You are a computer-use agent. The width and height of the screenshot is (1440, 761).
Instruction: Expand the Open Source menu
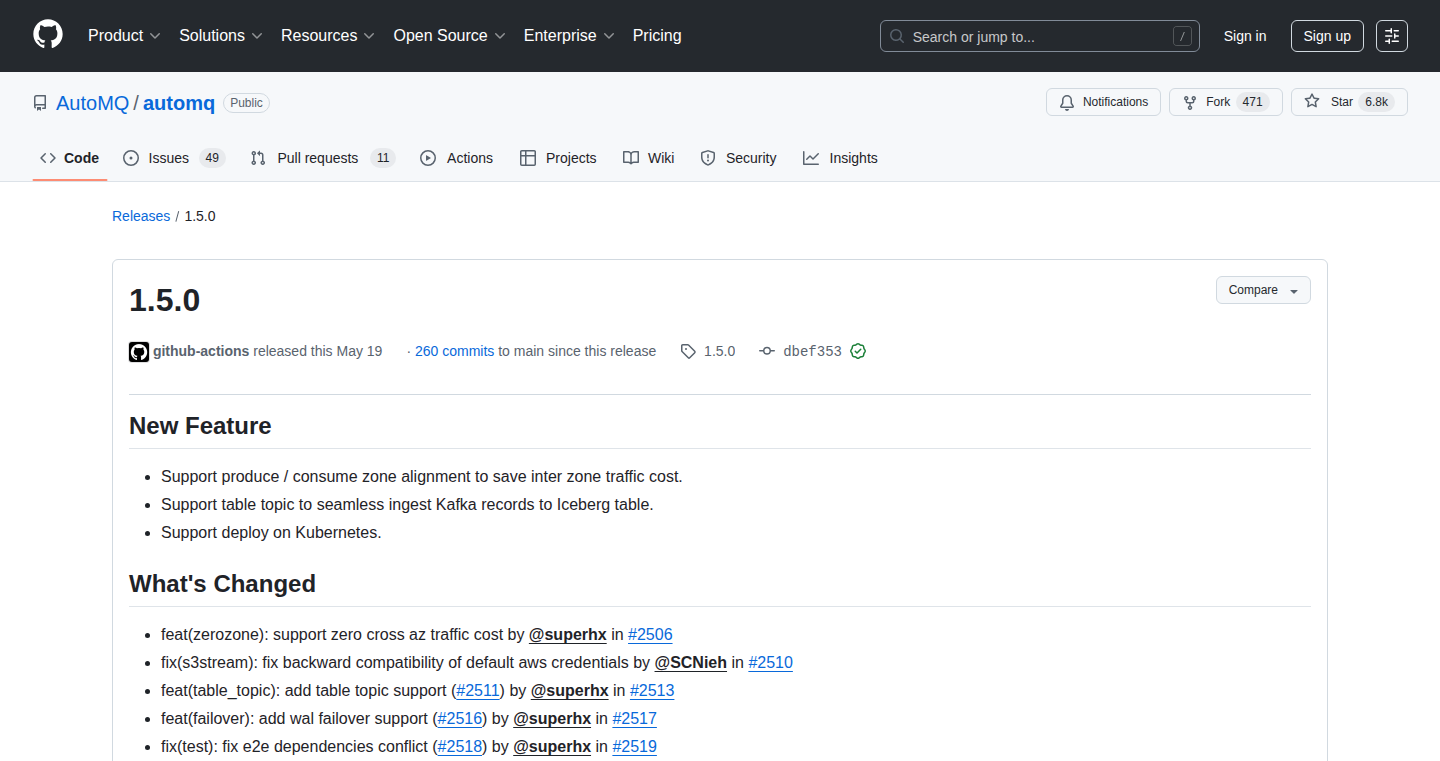[x=450, y=35]
